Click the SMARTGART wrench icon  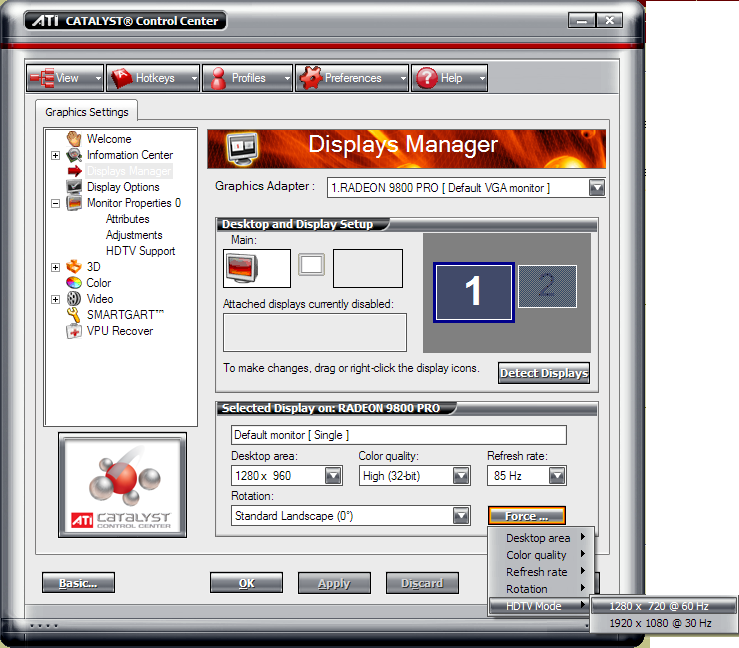[74, 315]
